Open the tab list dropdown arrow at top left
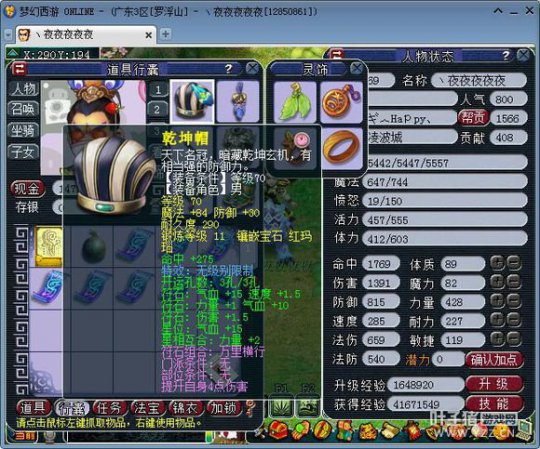 click(x=8, y=35)
